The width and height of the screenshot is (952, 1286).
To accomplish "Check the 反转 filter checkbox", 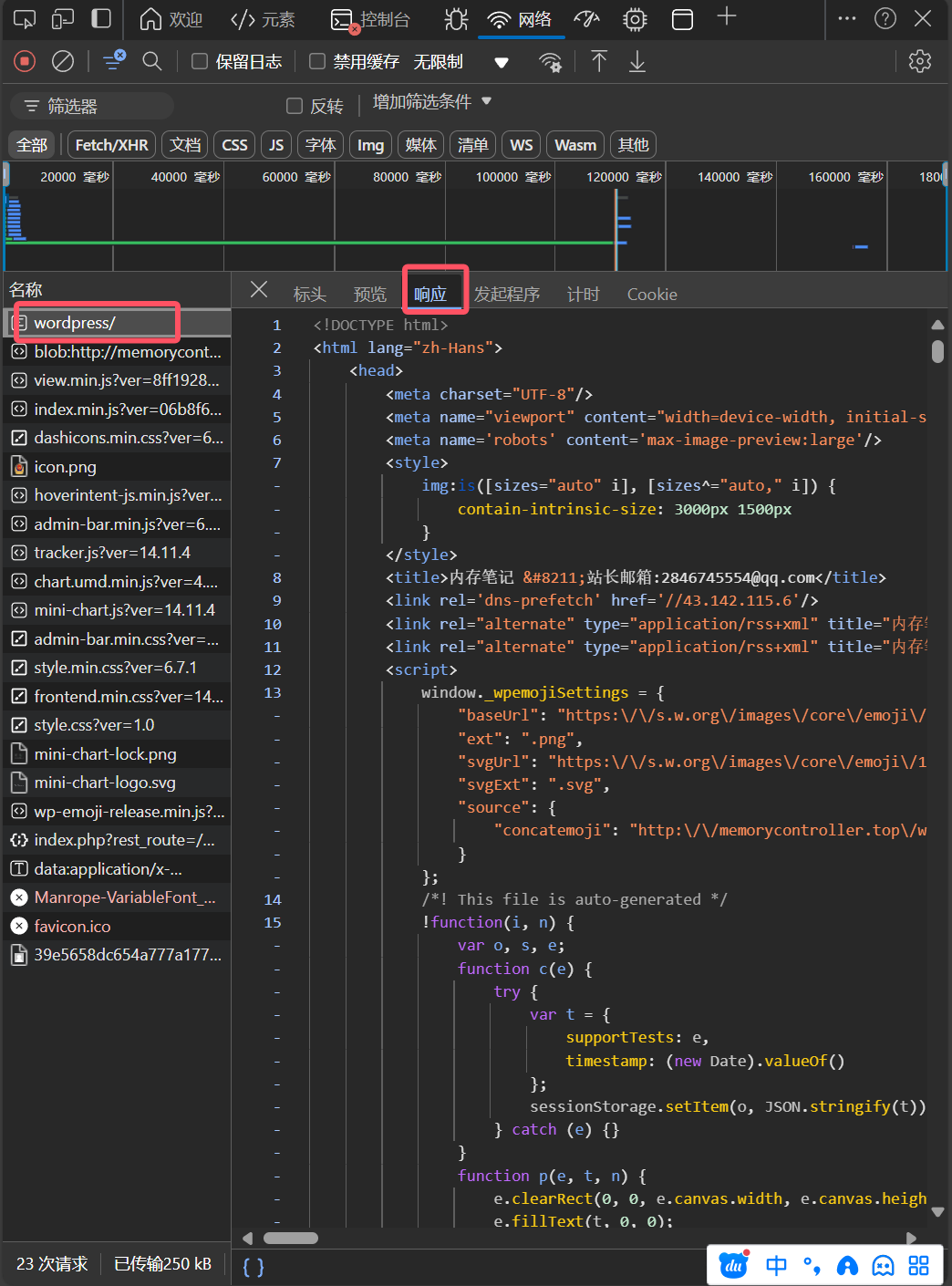I will click(295, 106).
